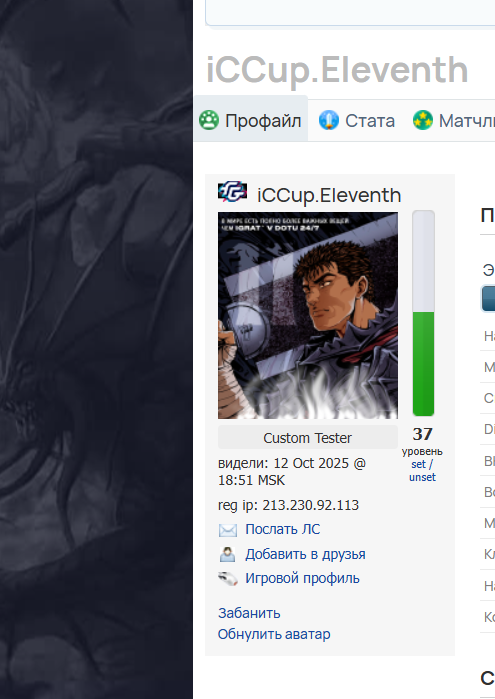Screen dimensions: 495x699
Task: Click the level number 37
Action: click(422, 434)
